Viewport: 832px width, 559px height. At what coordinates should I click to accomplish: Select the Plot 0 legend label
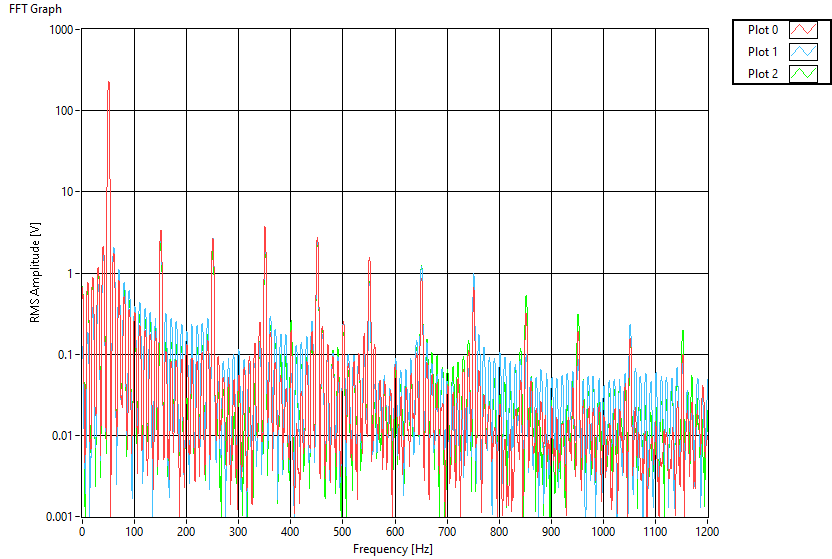point(763,30)
